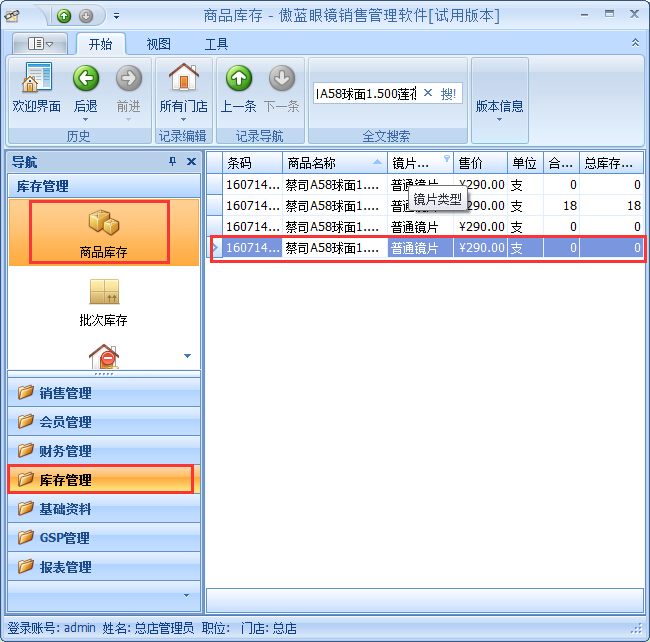Open the 销售管理 folder section

(104, 392)
